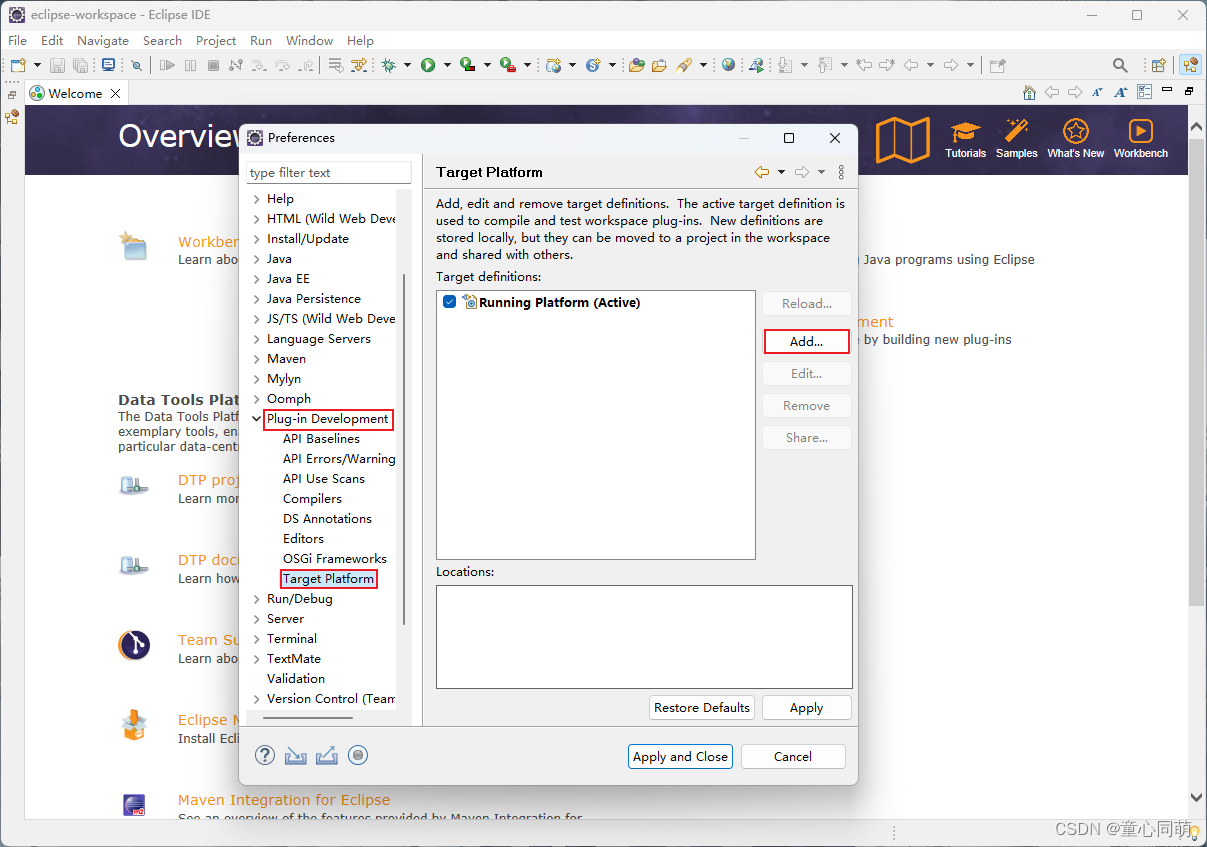Collapse the Plug-in Development tree node
This screenshot has height=847, width=1207.
(257, 419)
